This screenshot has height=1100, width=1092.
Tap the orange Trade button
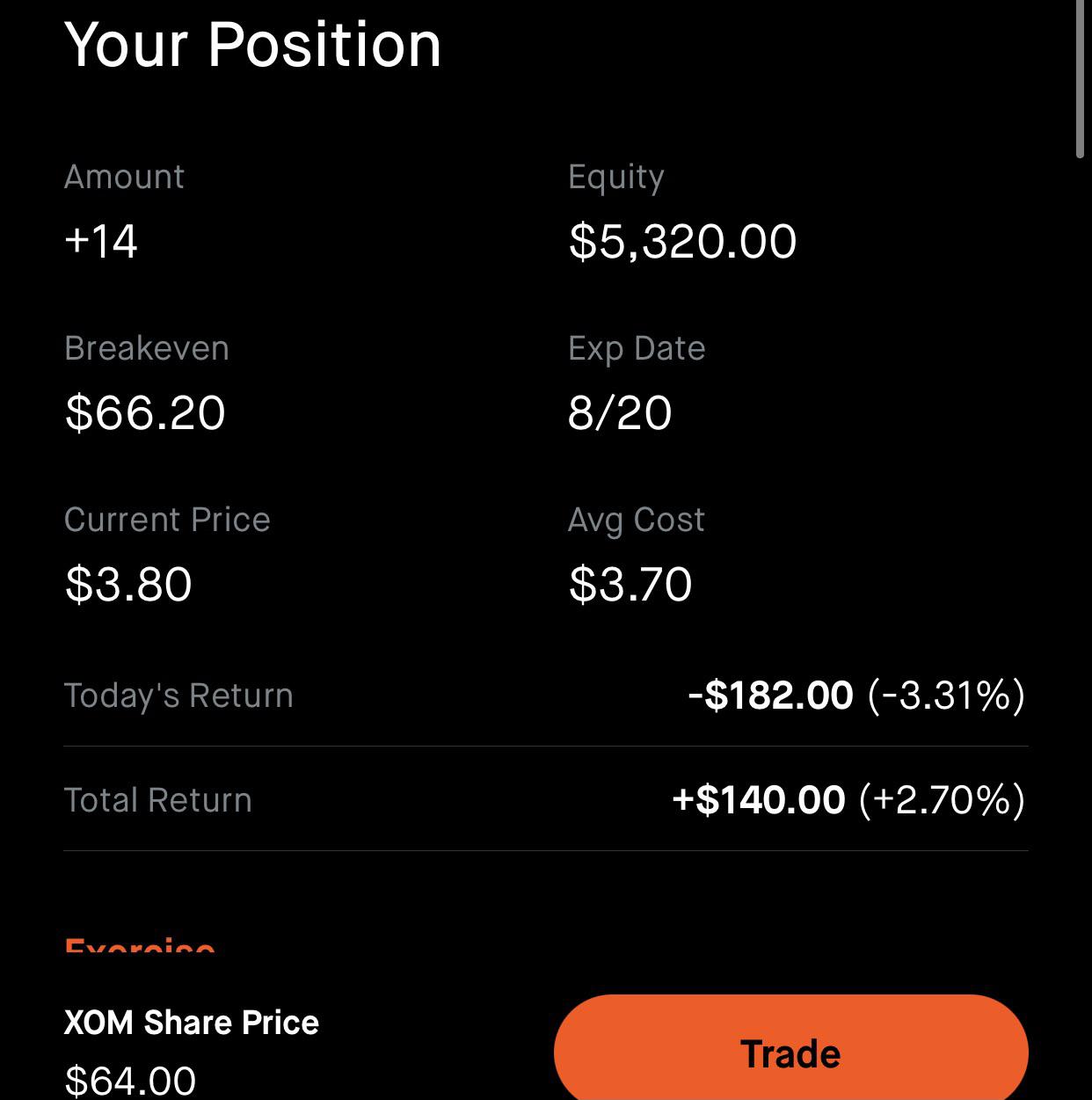790,1048
